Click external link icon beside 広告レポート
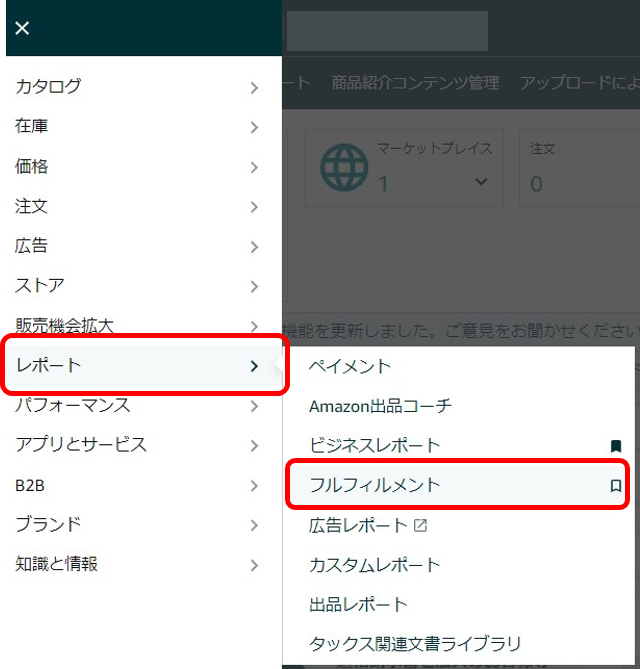 pyautogui.click(x=420, y=526)
